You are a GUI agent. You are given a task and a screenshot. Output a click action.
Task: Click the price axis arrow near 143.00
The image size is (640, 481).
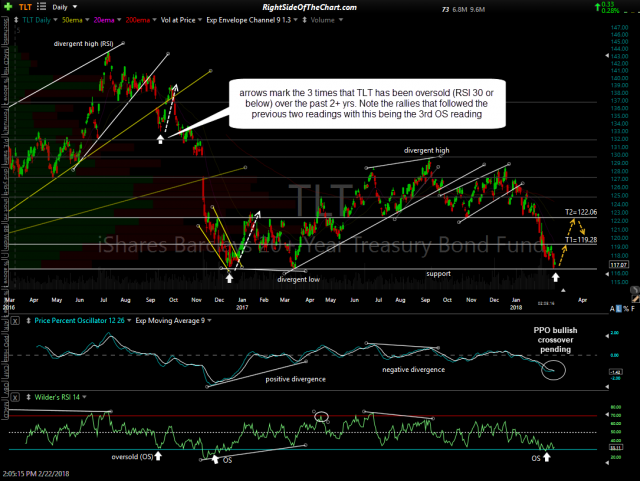pos(607,56)
